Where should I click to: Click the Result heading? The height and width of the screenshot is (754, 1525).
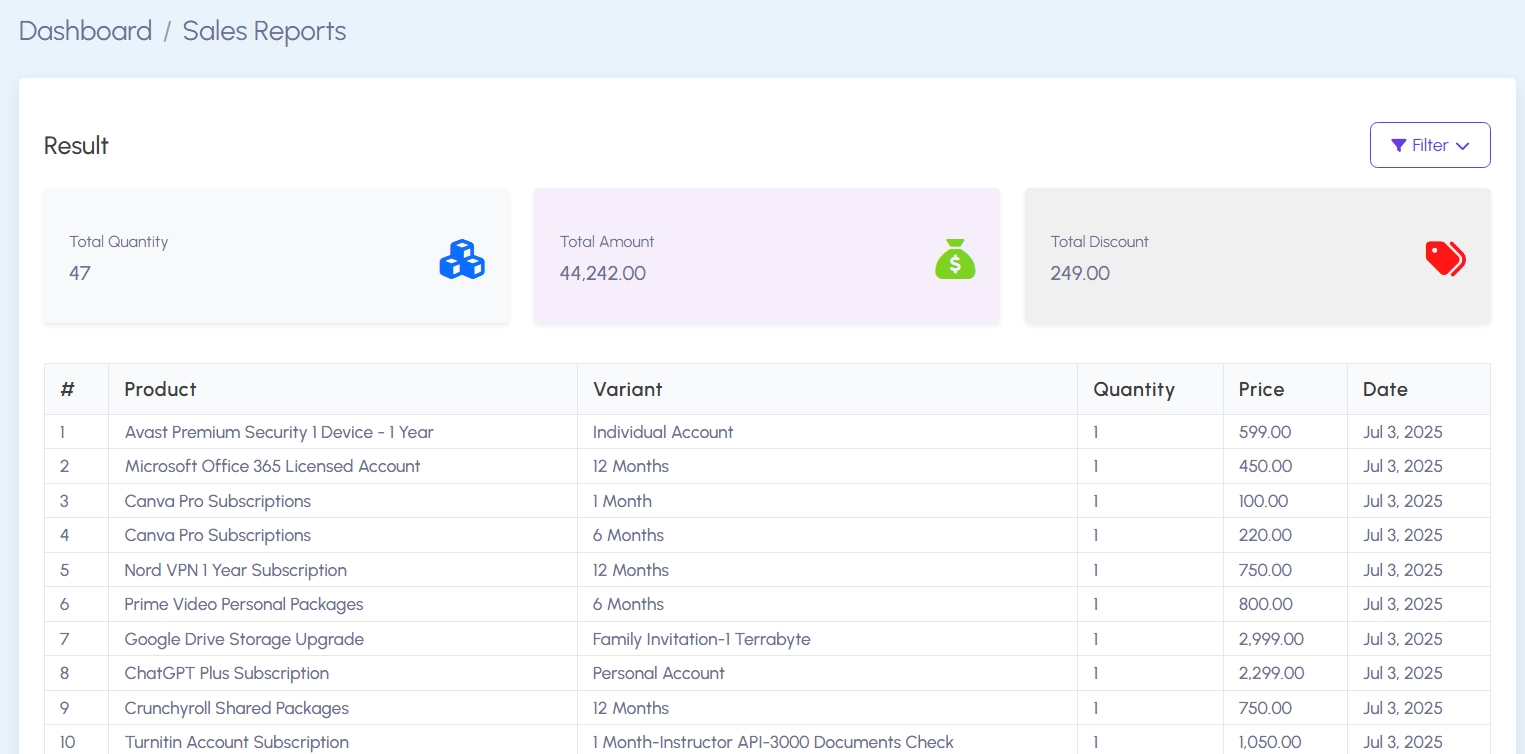pos(76,146)
